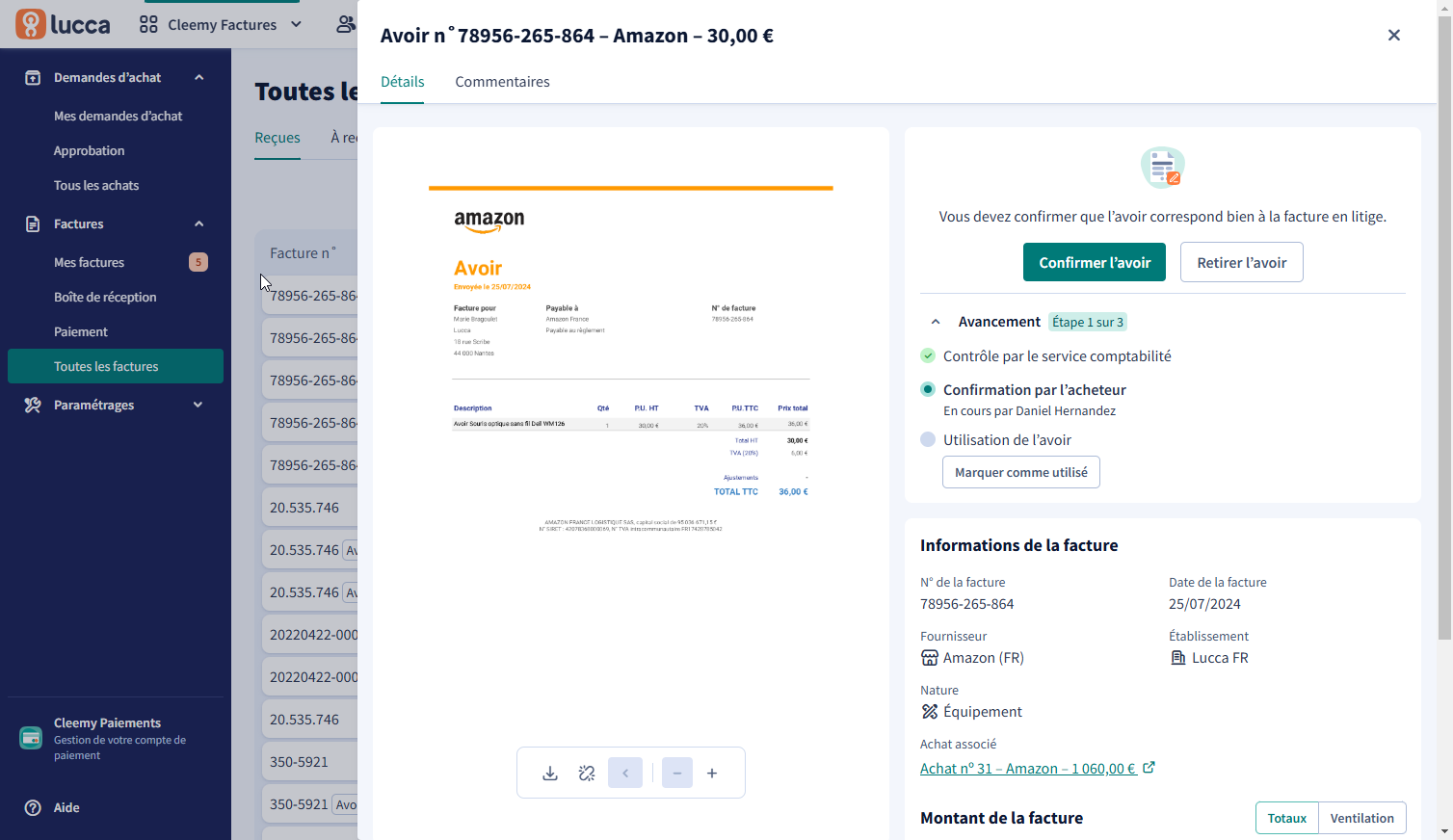Open Aide help
The image size is (1453, 840).
[x=66, y=807]
